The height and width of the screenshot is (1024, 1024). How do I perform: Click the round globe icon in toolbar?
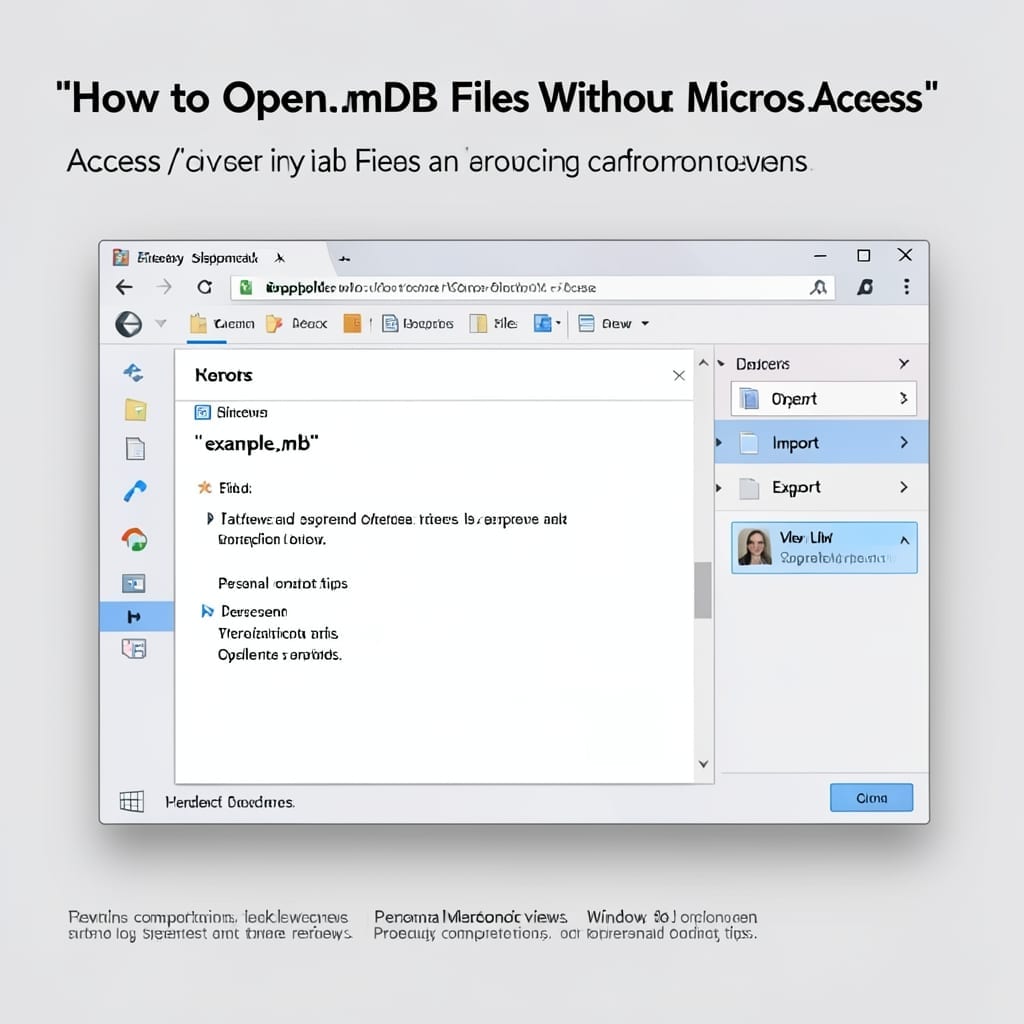tap(129, 324)
